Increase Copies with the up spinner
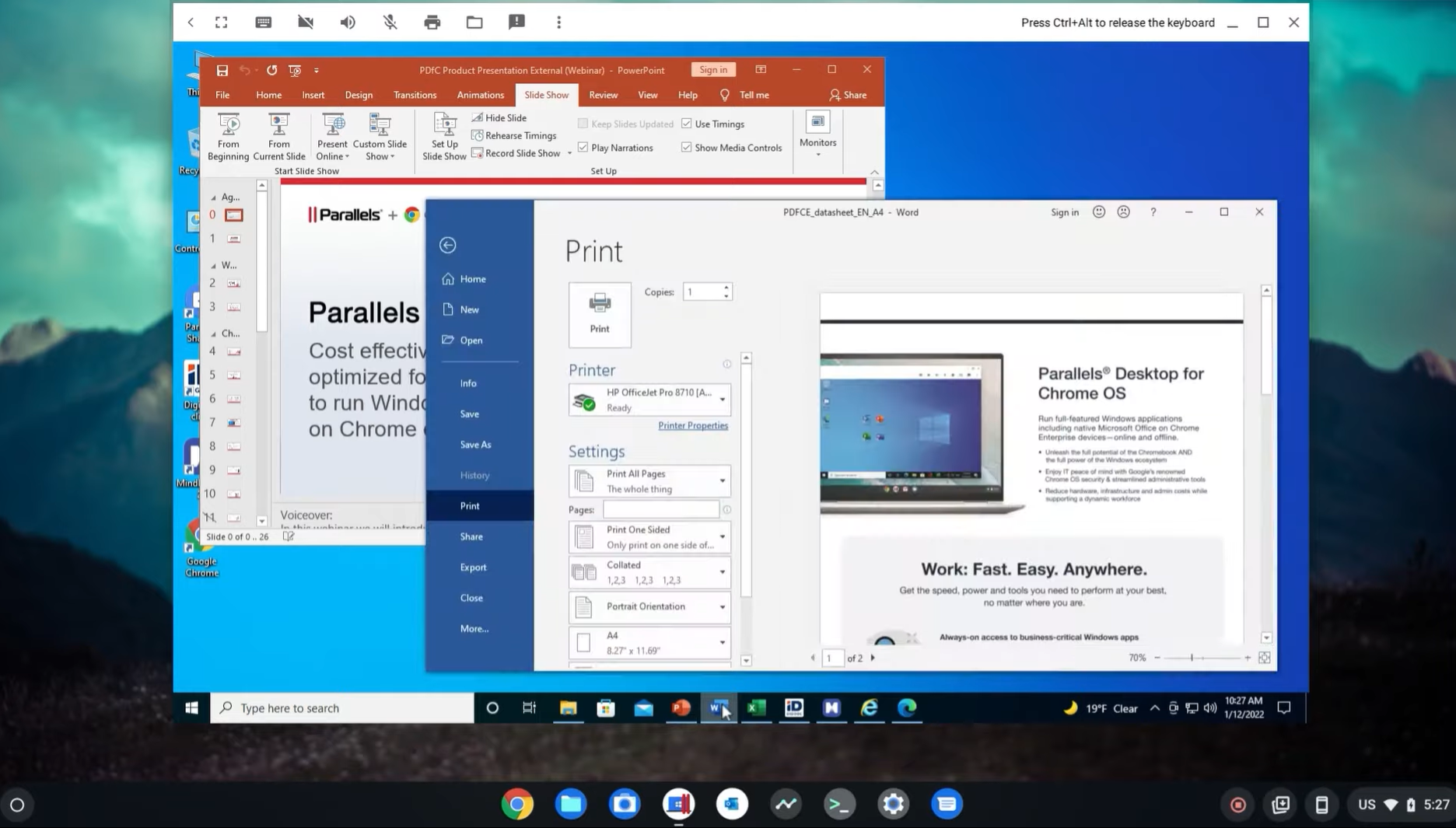Viewport: 1456px width, 828px height. tap(726, 287)
